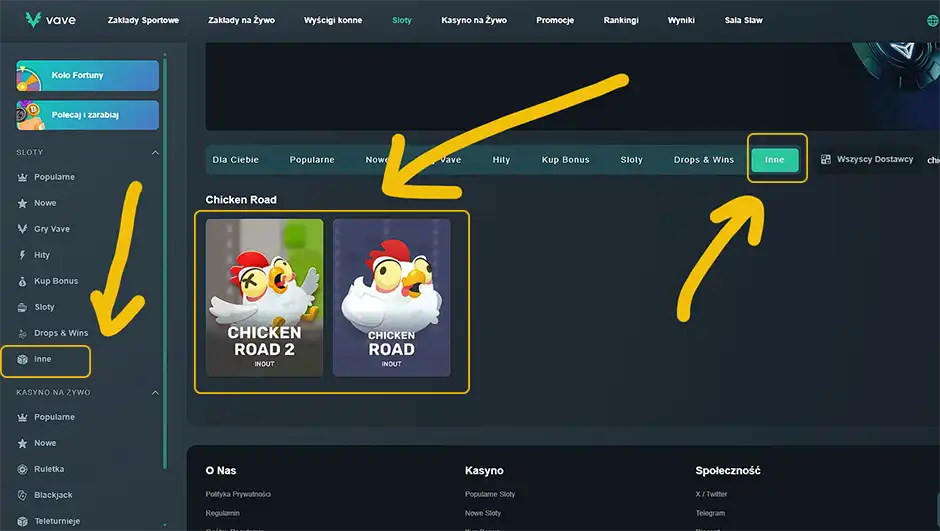Image resolution: width=940 pixels, height=531 pixels.
Task: Click the providers icon beside Wszyscy Dostawcy
Action: [x=825, y=159]
